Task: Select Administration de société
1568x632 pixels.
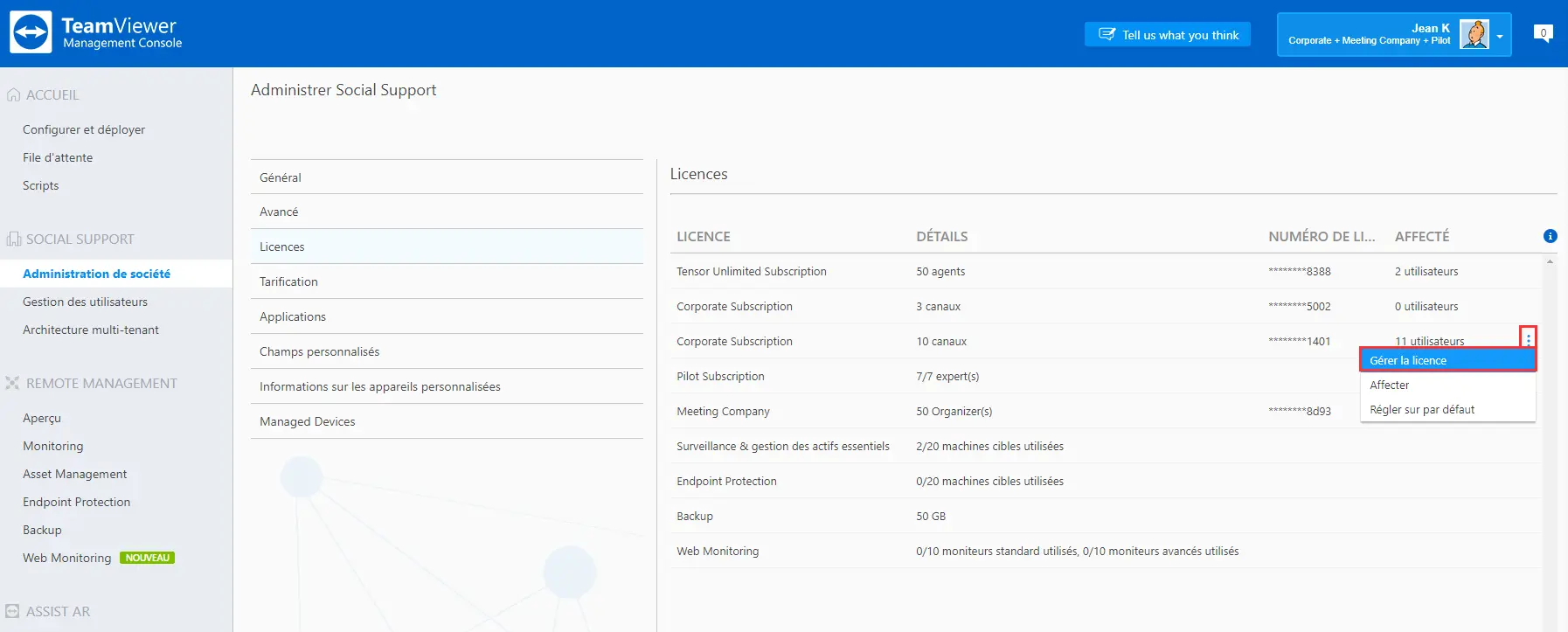Action: 96,274
